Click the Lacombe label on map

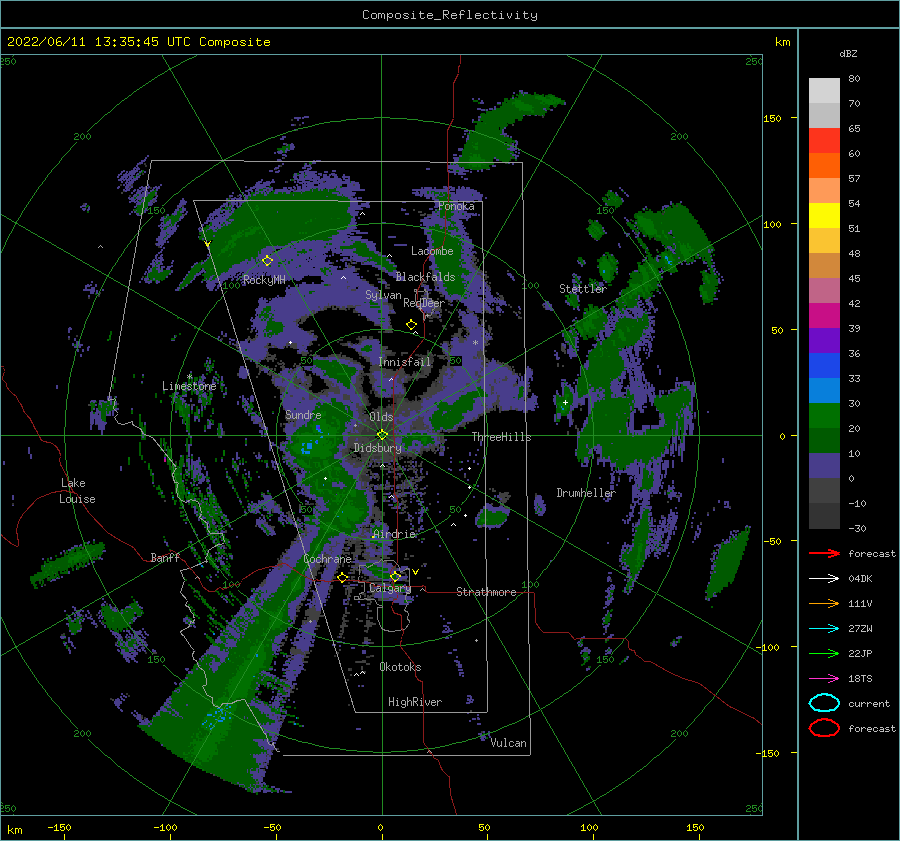click(432, 251)
